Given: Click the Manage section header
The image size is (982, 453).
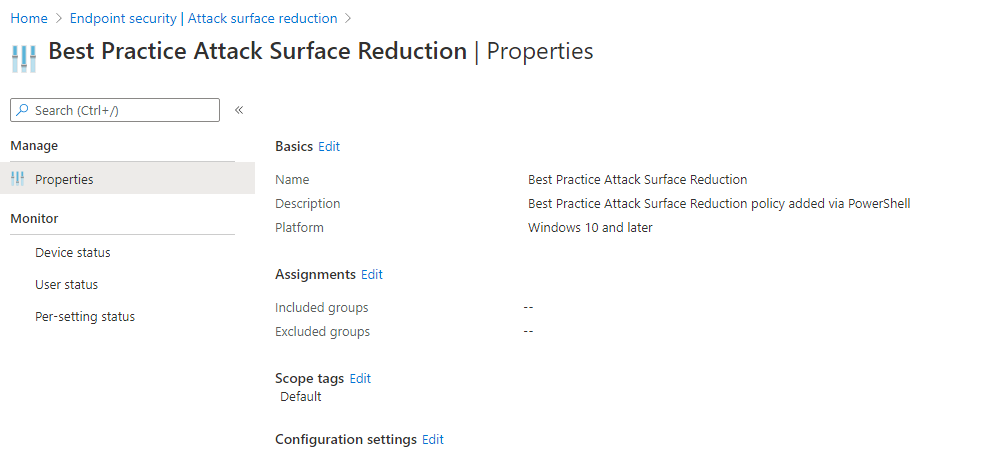Looking at the screenshot, I should pyautogui.click(x=34, y=146).
